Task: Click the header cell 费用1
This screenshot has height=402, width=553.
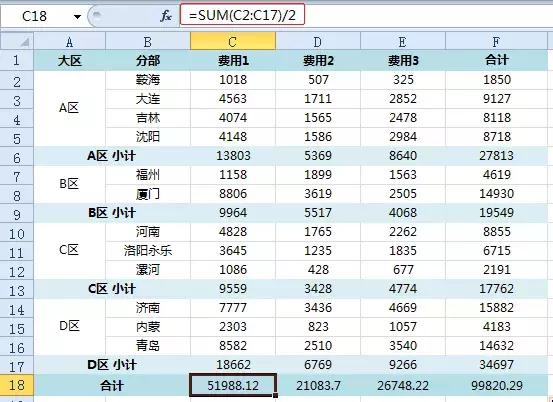Action: [x=233, y=61]
